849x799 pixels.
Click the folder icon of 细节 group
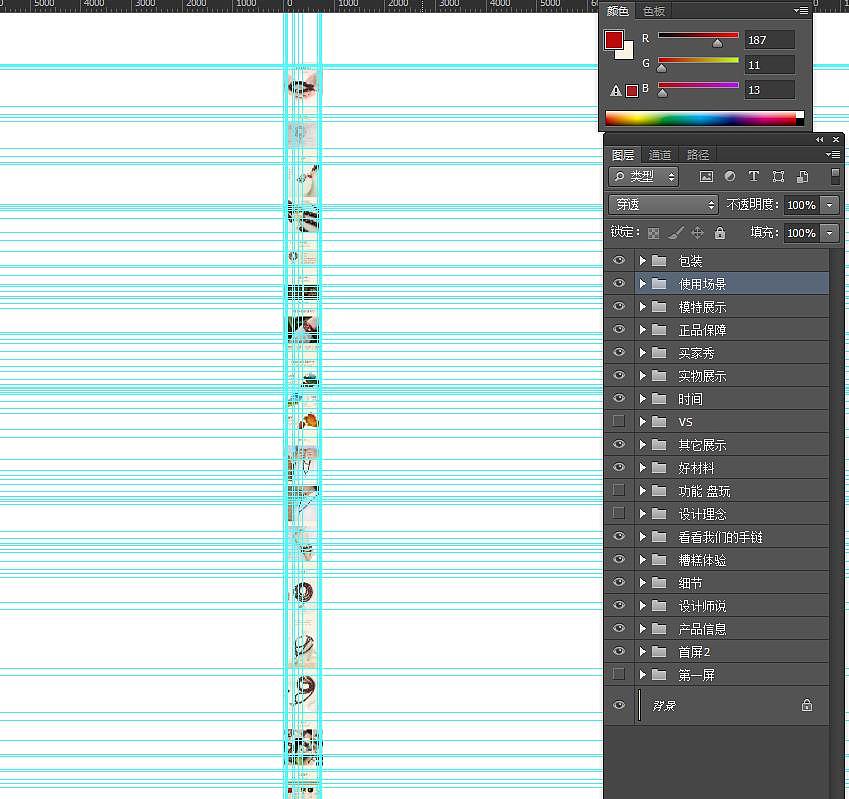[659, 583]
